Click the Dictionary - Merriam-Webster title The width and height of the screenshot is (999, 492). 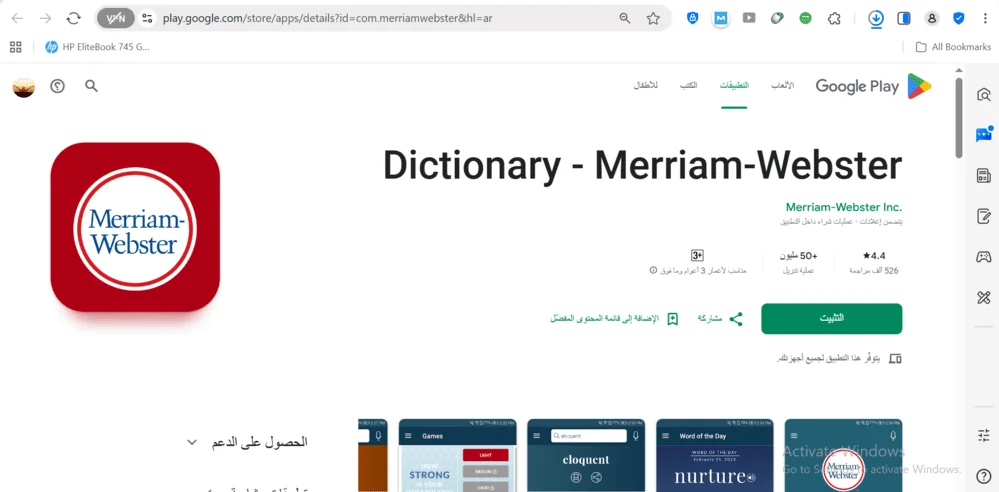tap(642, 166)
